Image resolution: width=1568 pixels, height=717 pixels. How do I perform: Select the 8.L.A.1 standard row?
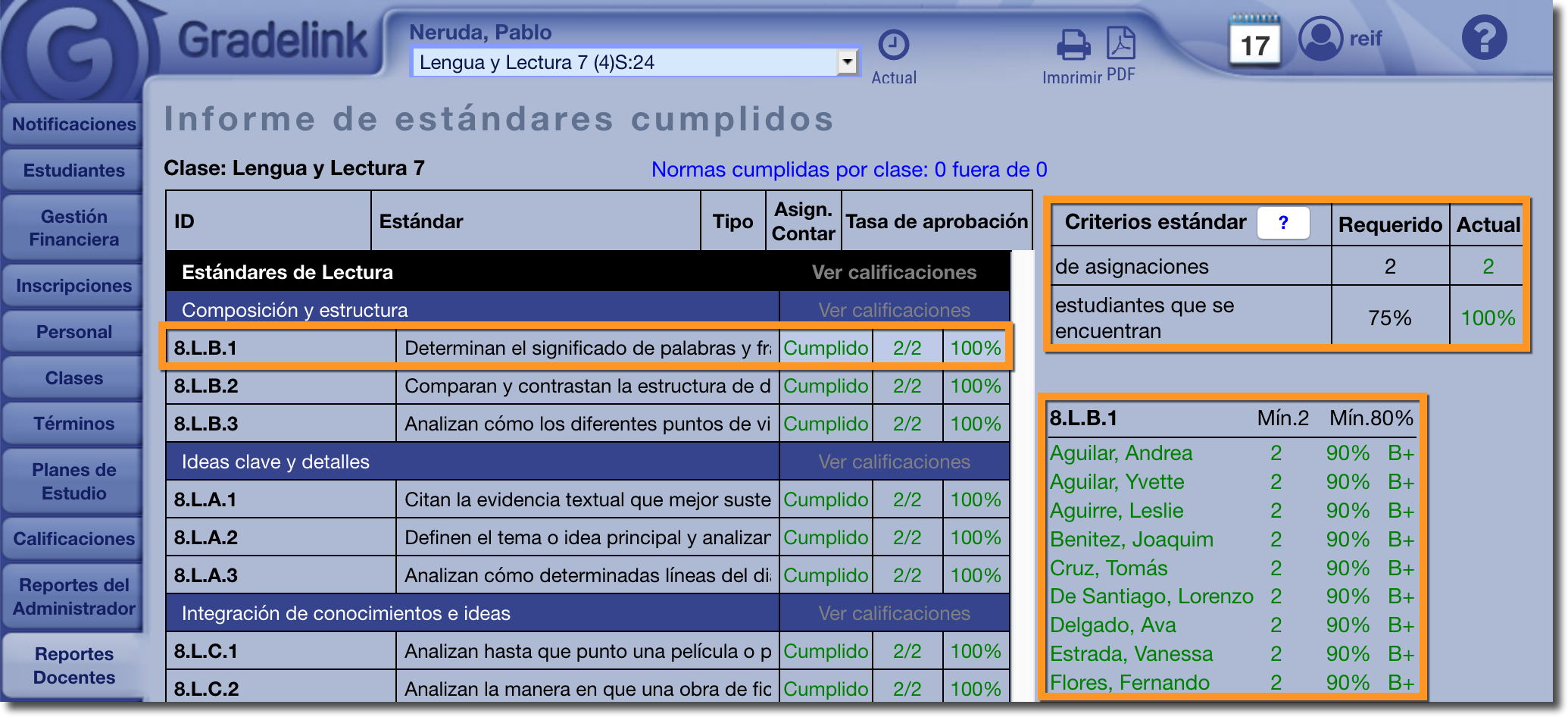pyautogui.click(x=587, y=499)
